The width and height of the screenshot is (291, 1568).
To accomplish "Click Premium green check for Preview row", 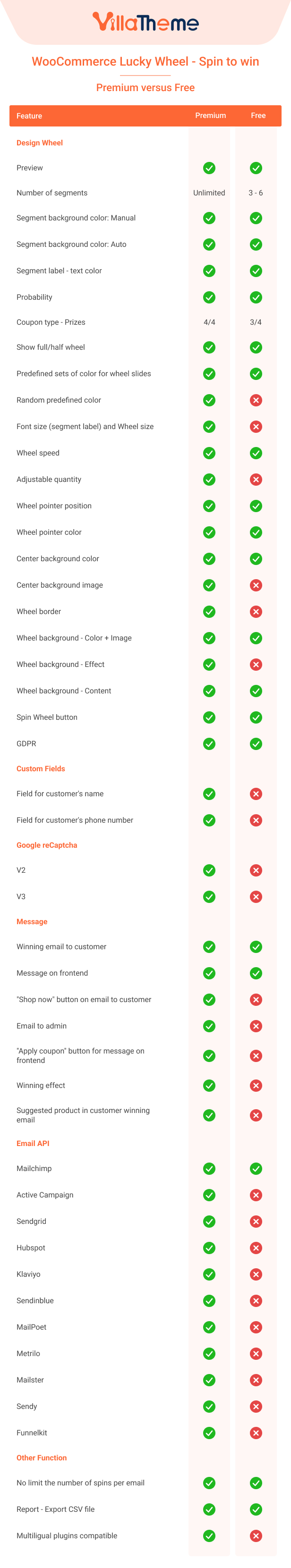I will (x=209, y=168).
